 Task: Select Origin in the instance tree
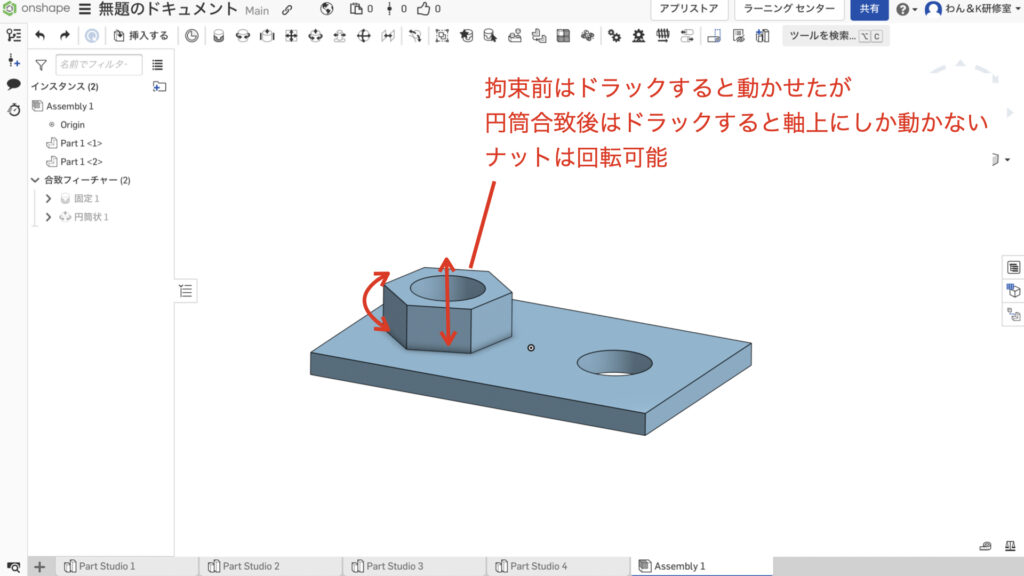72,124
